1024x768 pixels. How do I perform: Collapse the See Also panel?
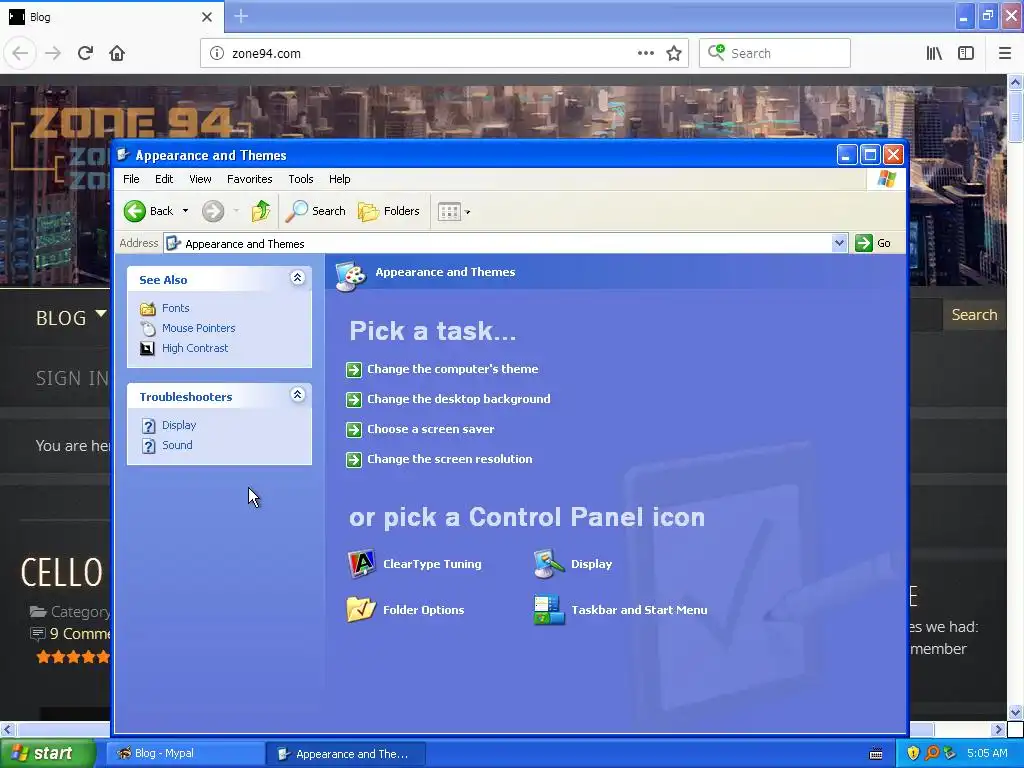297,278
